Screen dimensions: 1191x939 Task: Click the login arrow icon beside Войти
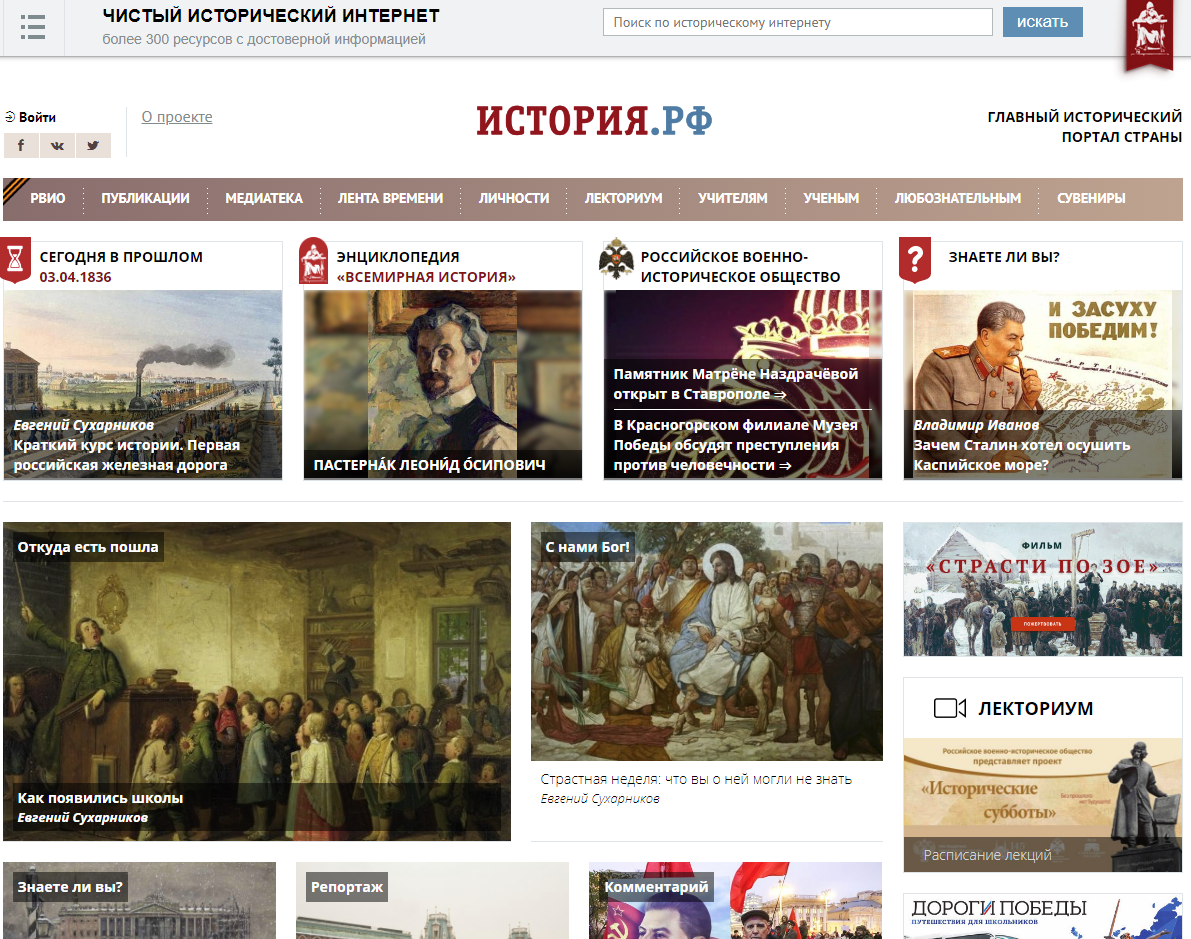(10, 117)
